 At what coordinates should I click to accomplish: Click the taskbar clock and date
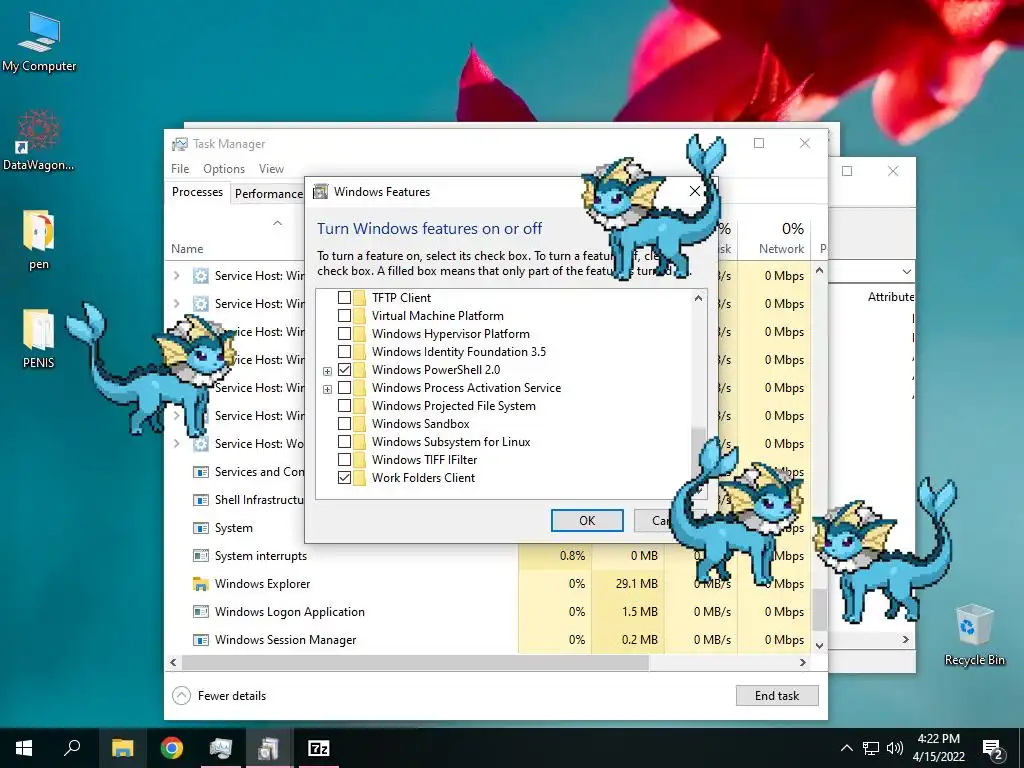(938, 748)
